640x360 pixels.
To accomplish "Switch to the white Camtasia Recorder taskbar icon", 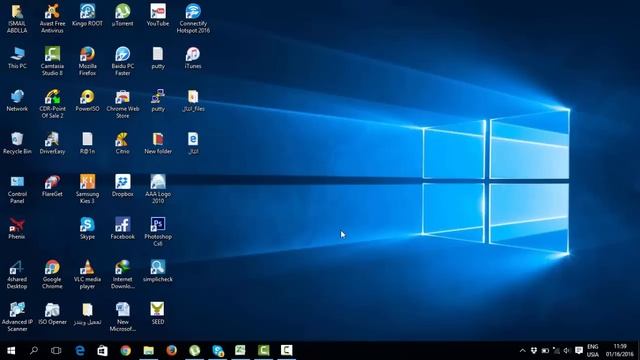I will tap(287, 351).
